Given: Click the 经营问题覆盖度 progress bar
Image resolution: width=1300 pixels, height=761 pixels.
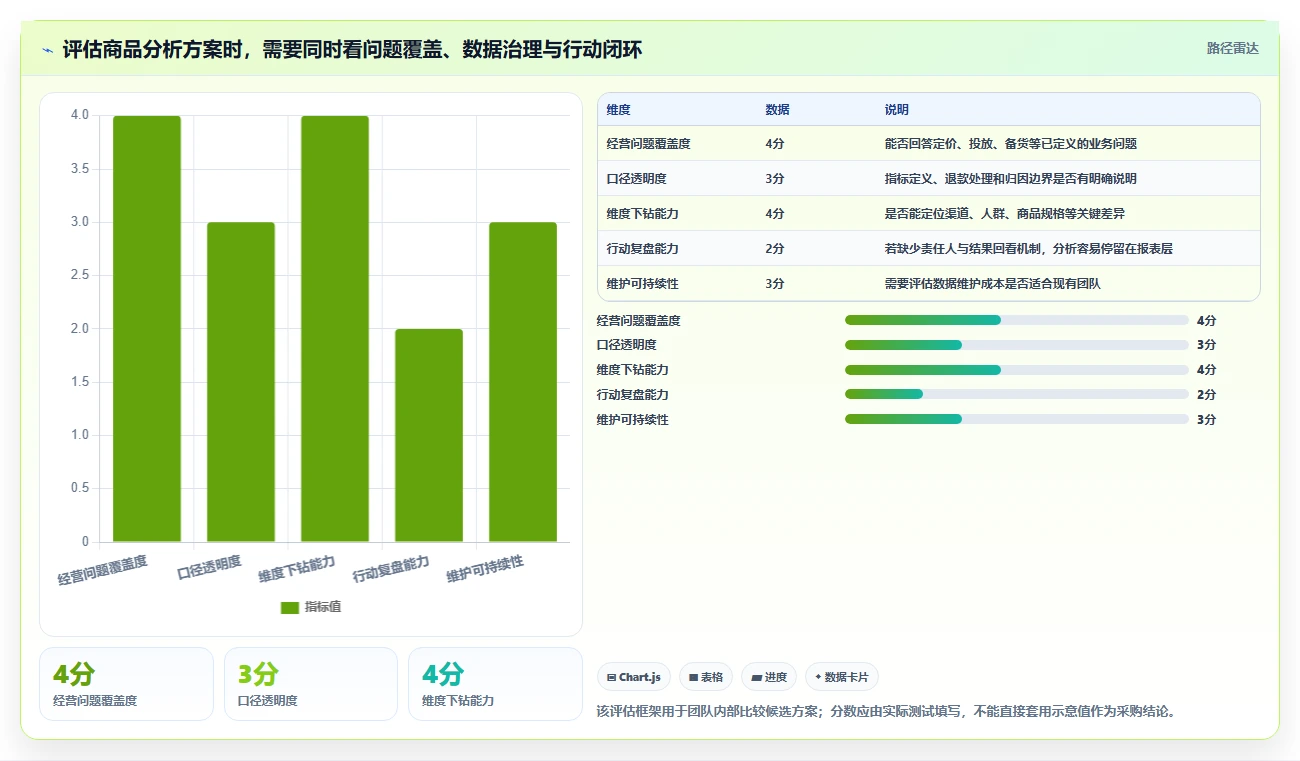Looking at the screenshot, I should (1016, 320).
